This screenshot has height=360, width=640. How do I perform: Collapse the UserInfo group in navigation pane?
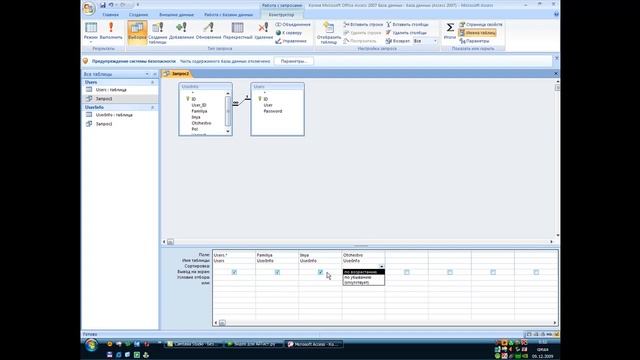153,107
